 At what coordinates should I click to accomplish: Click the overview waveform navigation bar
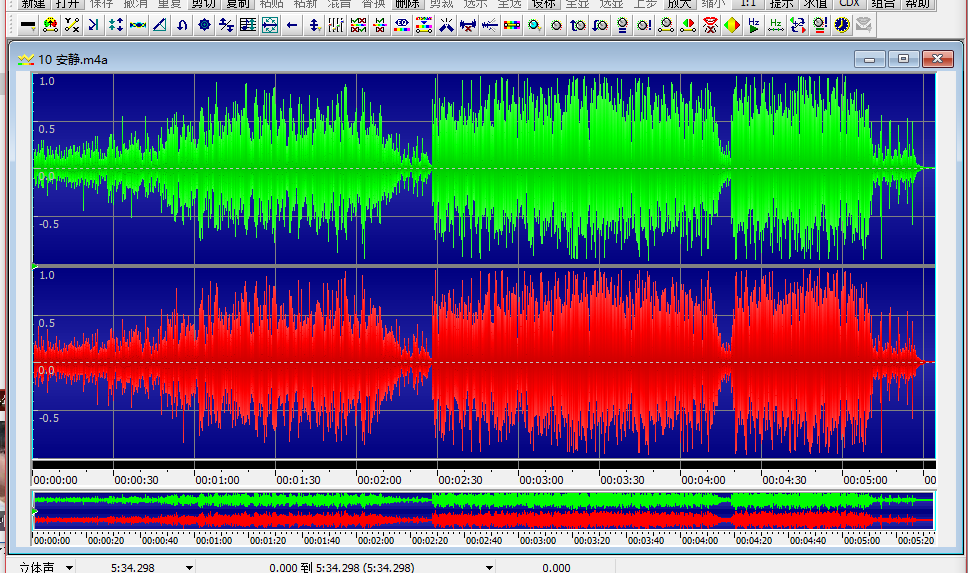(x=483, y=510)
